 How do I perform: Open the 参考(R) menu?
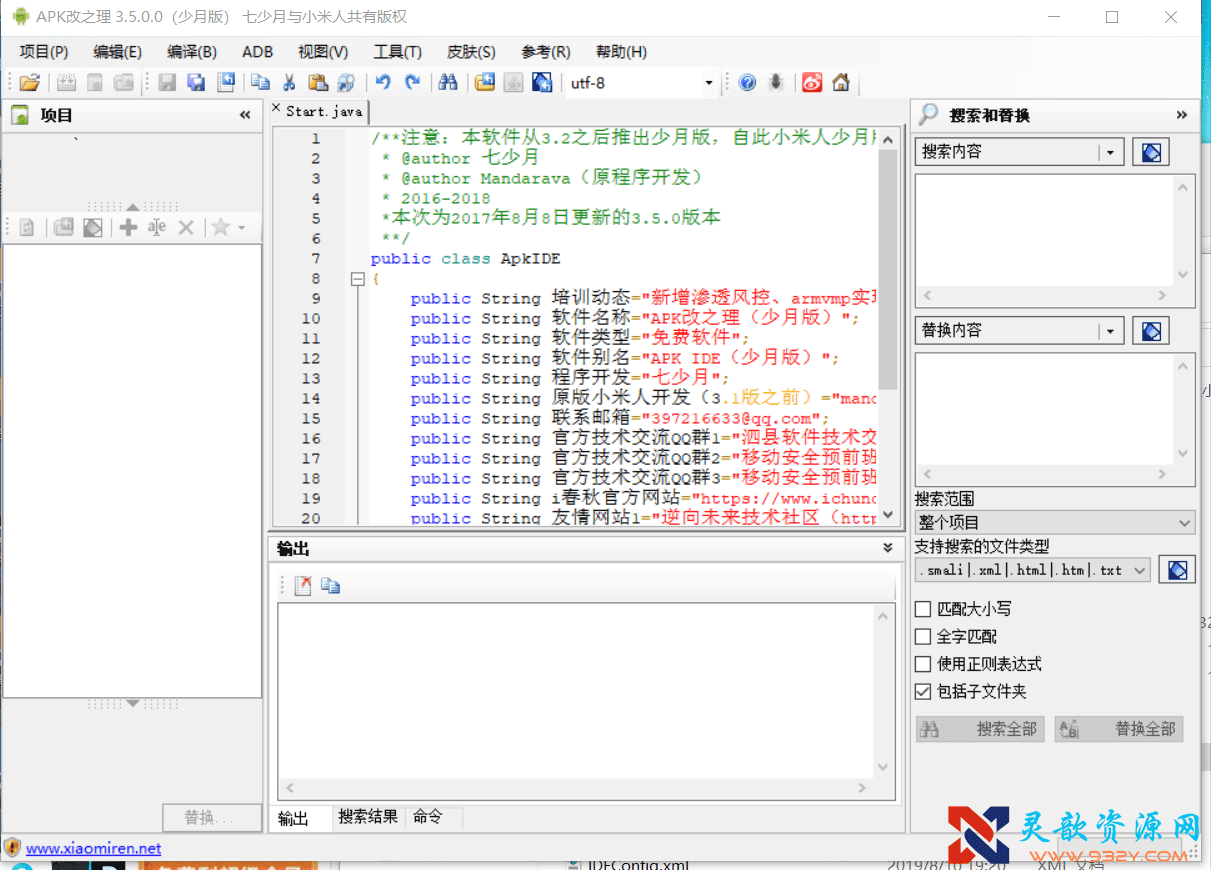tap(546, 52)
